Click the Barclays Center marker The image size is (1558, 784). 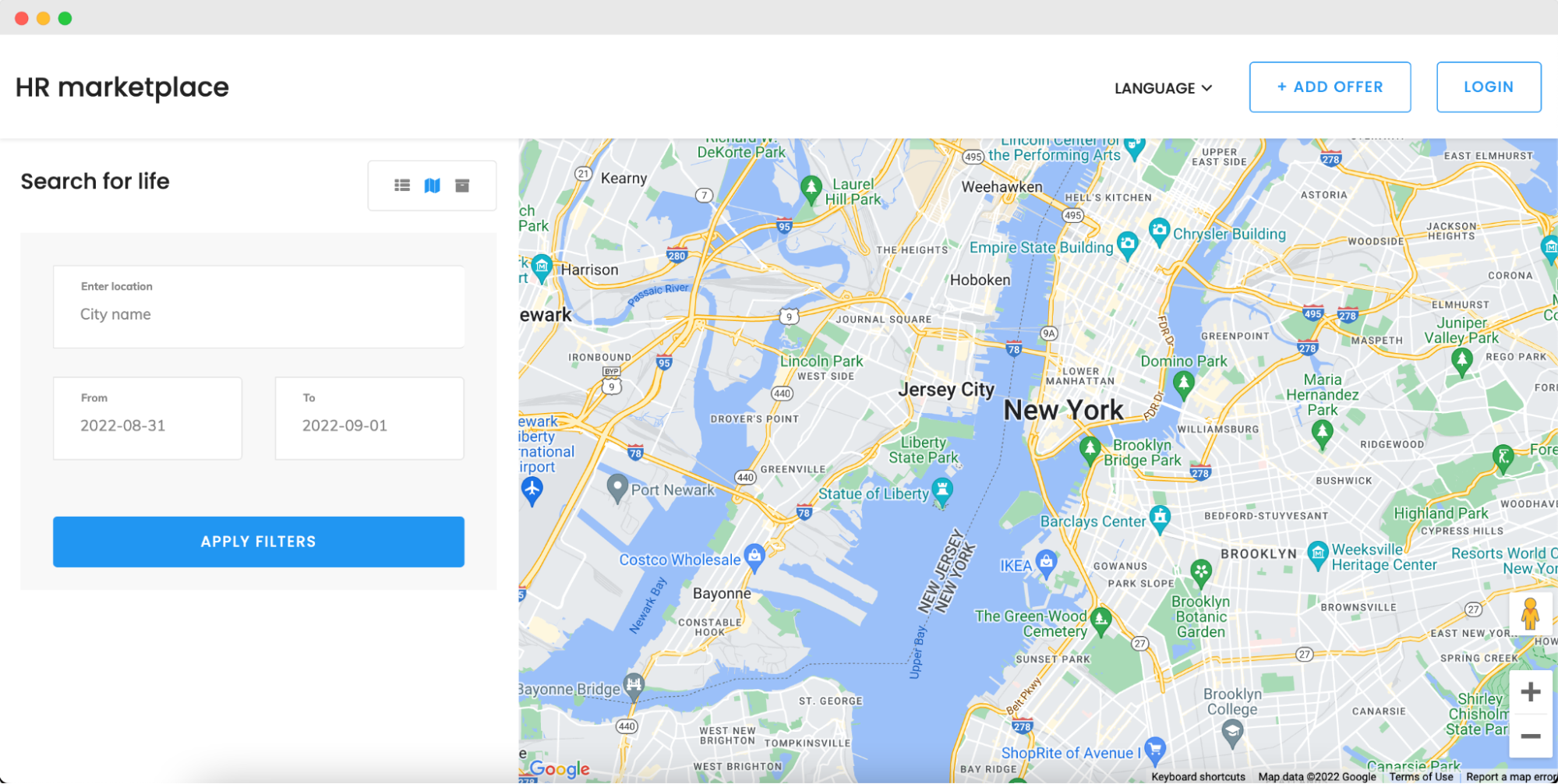point(1160,519)
